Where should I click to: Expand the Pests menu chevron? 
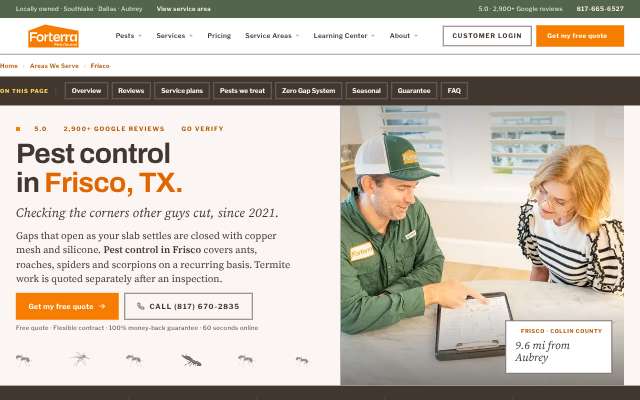click(x=140, y=36)
